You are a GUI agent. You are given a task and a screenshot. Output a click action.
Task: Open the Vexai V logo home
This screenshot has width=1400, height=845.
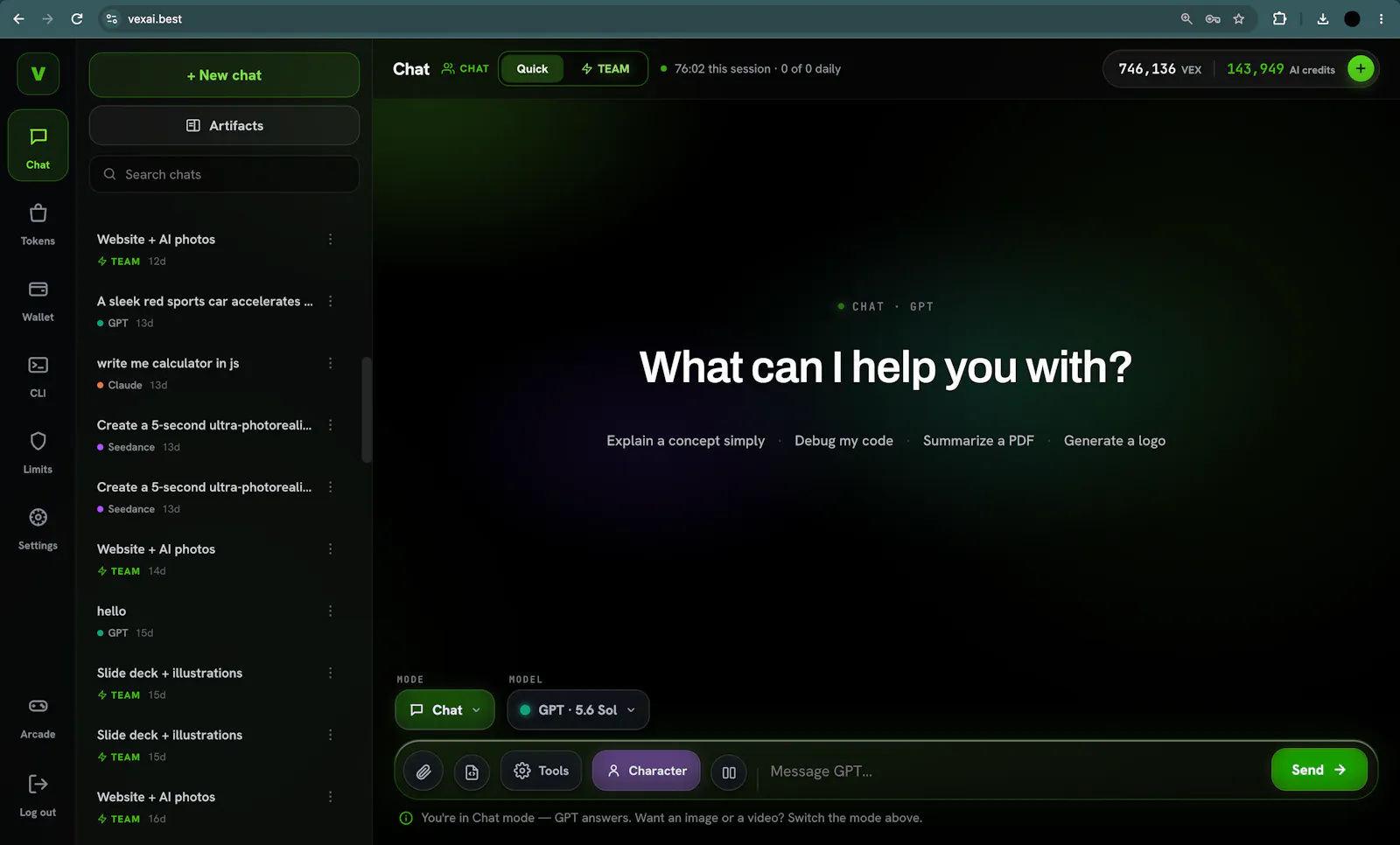(38, 73)
